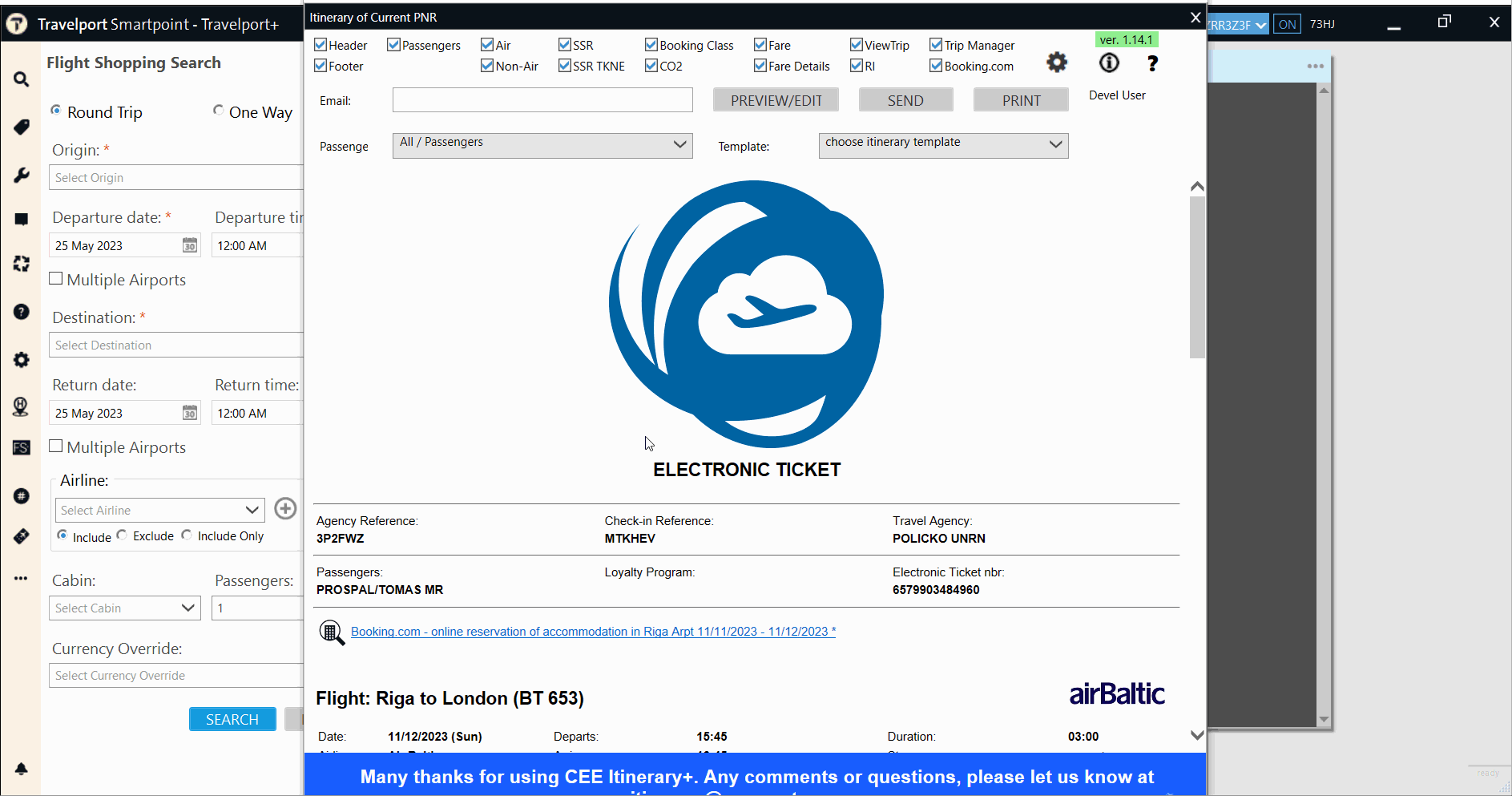The height and width of the screenshot is (796, 1512).
Task: Enable Multiple Airports under departure date
Action: click(x=56, y=279)
